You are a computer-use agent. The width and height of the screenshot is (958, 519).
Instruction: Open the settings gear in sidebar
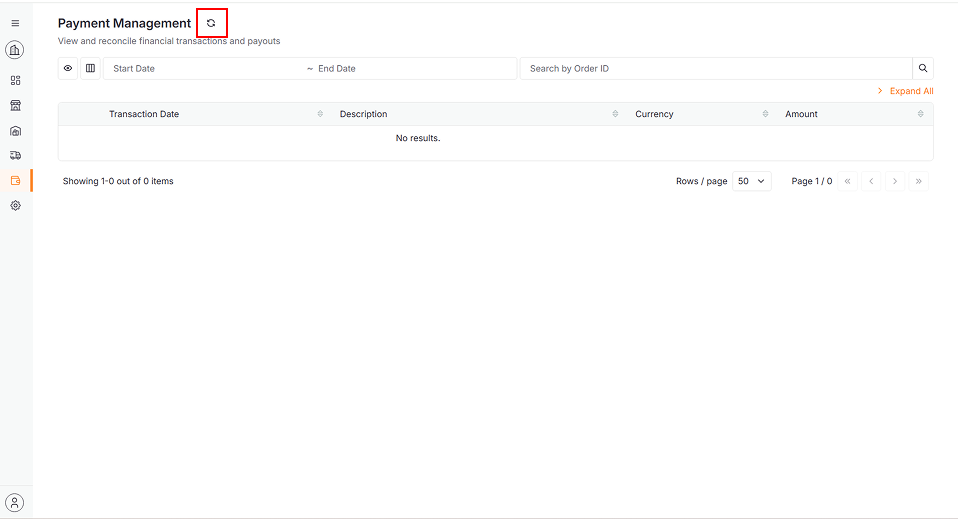pos(15,205)
